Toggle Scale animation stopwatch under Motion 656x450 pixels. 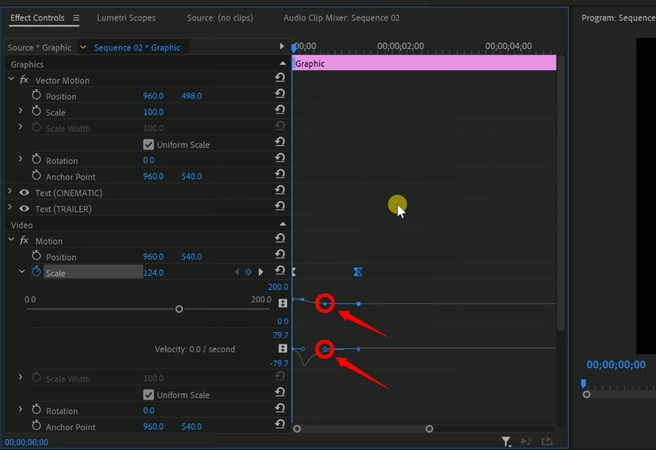(37, 272)
